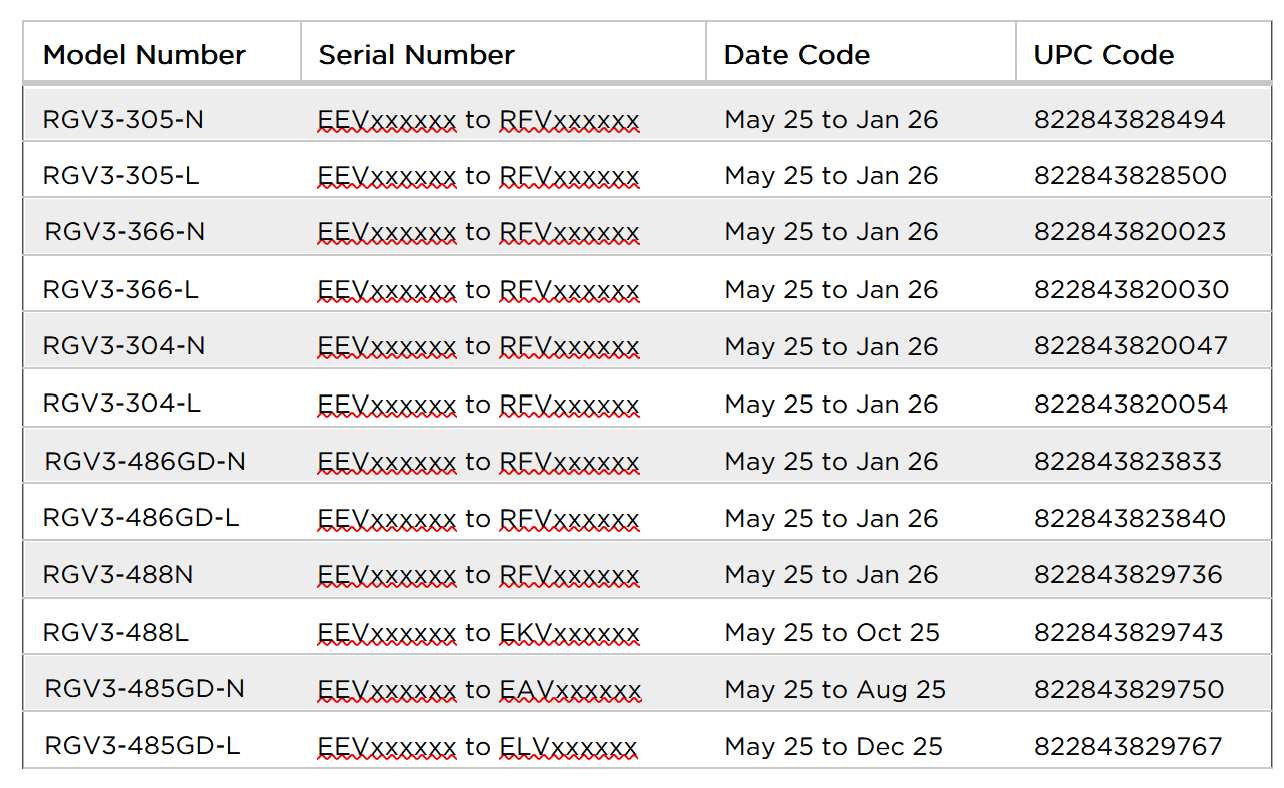Image resolution: width=1284 pixels, height=788 pixels.
Task: Click the serial range ending in EKVxxxxxx
Action: pos(478,632)
